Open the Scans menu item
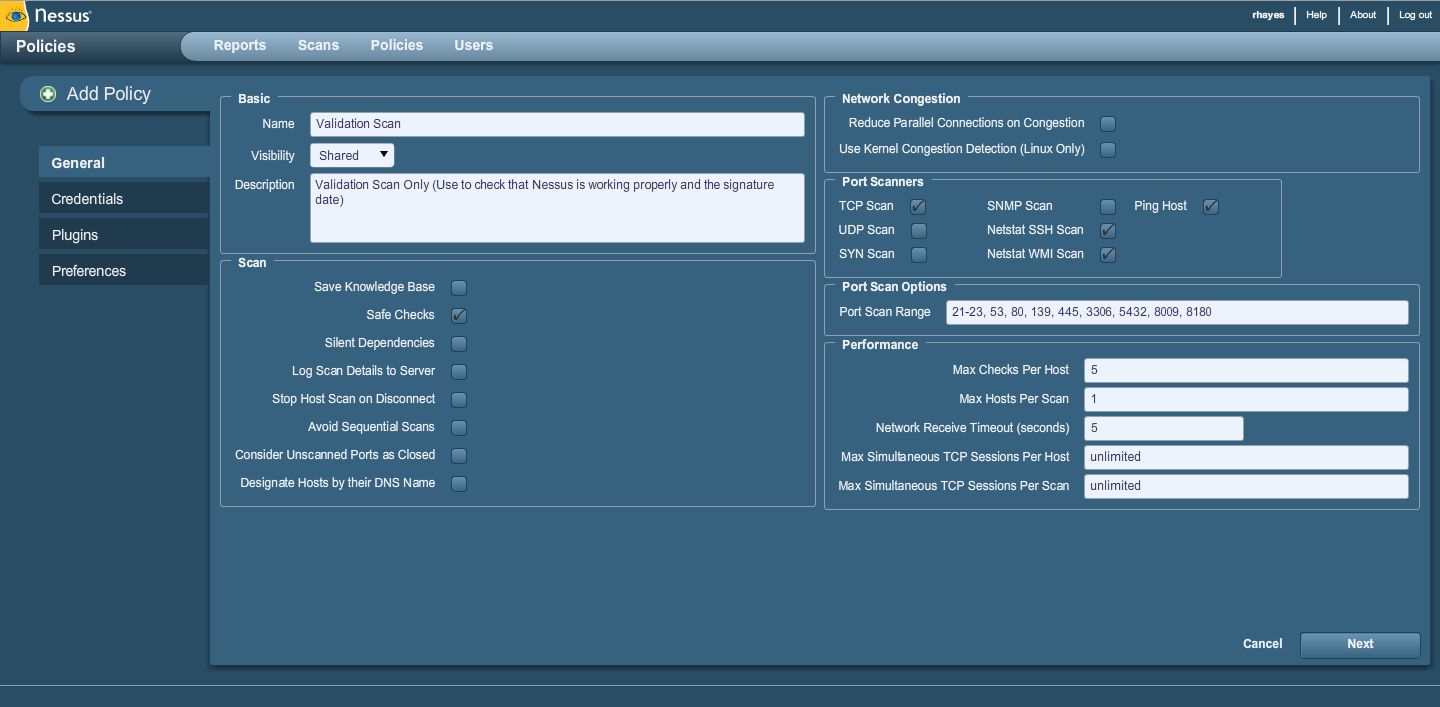Viewport: 1440px width, 707px height. (x=318, y=45)
